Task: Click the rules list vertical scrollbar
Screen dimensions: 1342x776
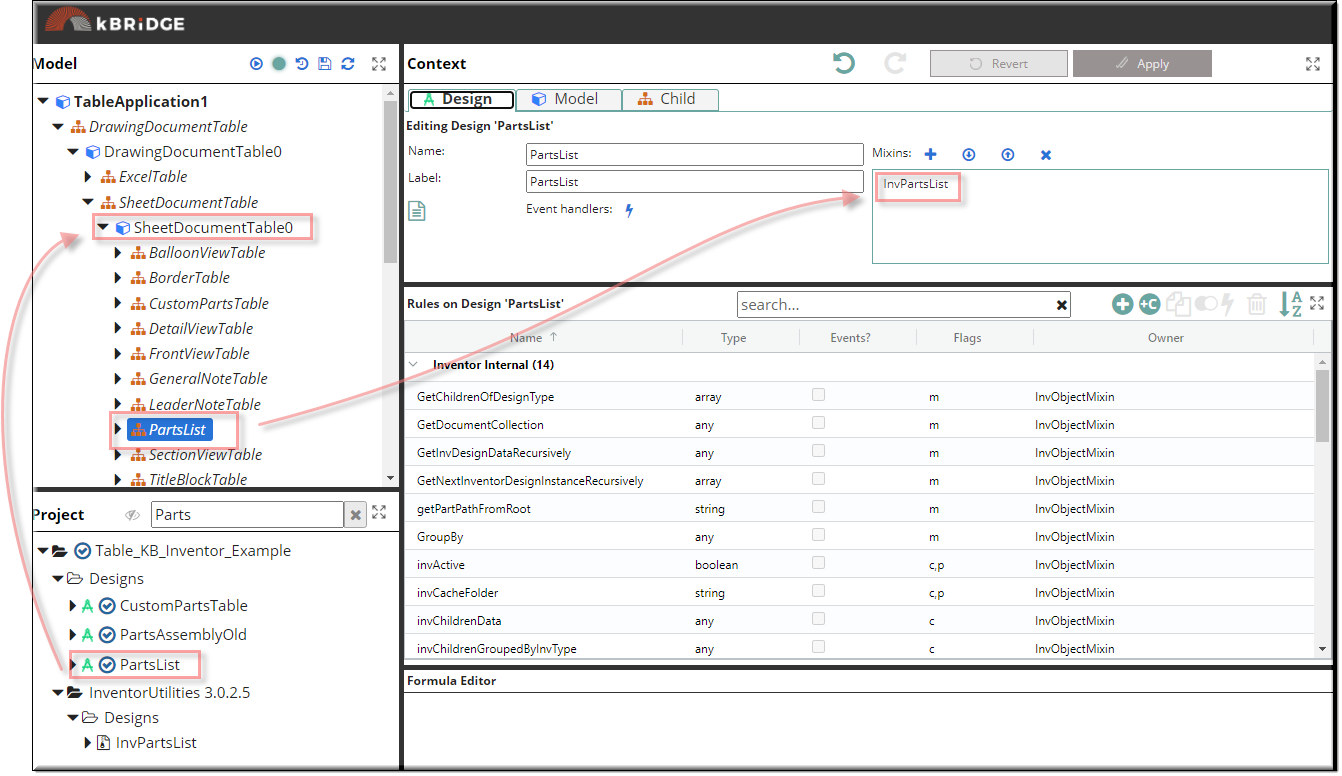Action: tap(1323, 405)
